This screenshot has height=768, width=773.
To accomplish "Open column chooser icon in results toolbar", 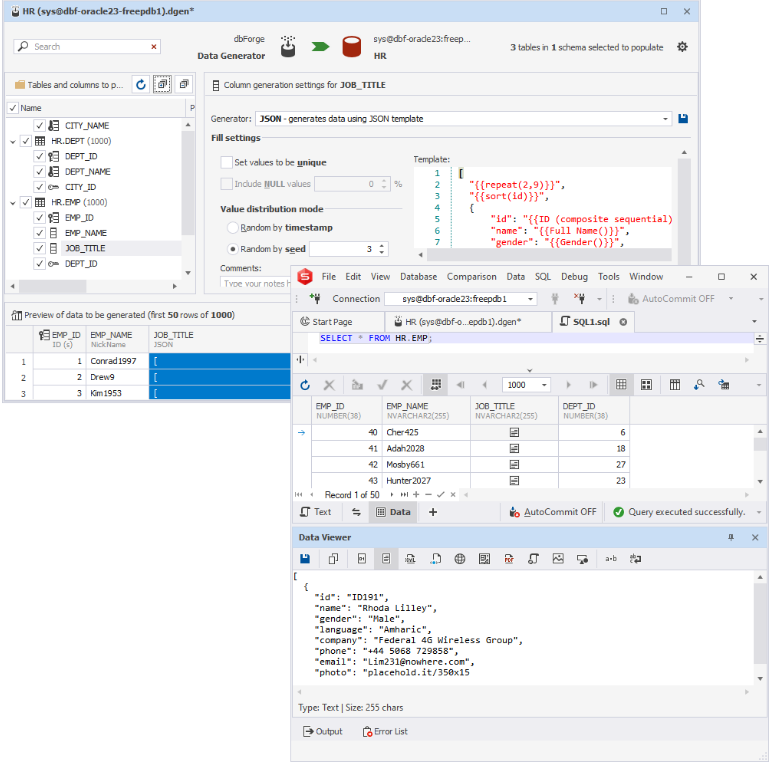I will tap(674, 385).
